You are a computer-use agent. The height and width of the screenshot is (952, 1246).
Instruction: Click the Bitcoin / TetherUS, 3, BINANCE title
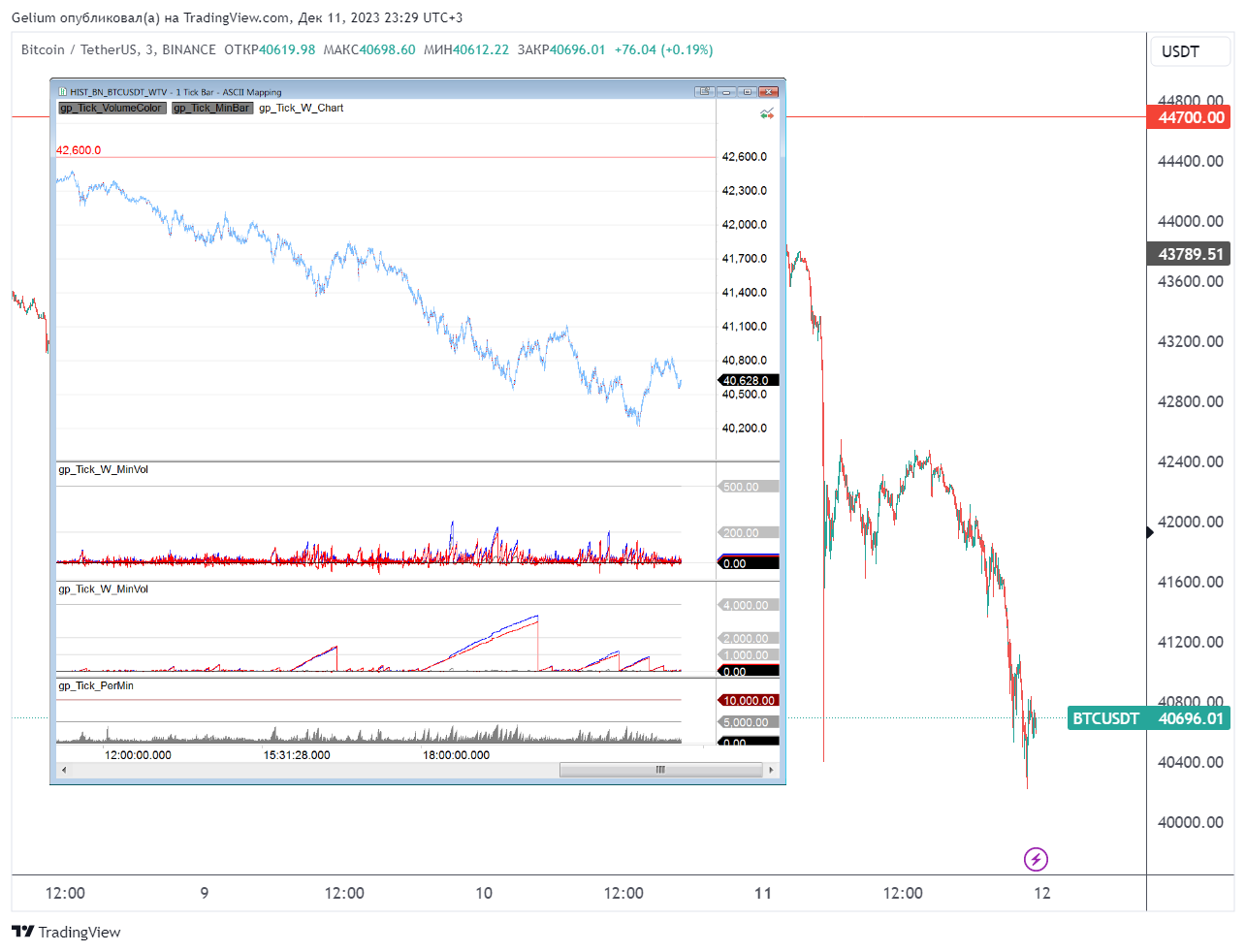pos(118,49)
